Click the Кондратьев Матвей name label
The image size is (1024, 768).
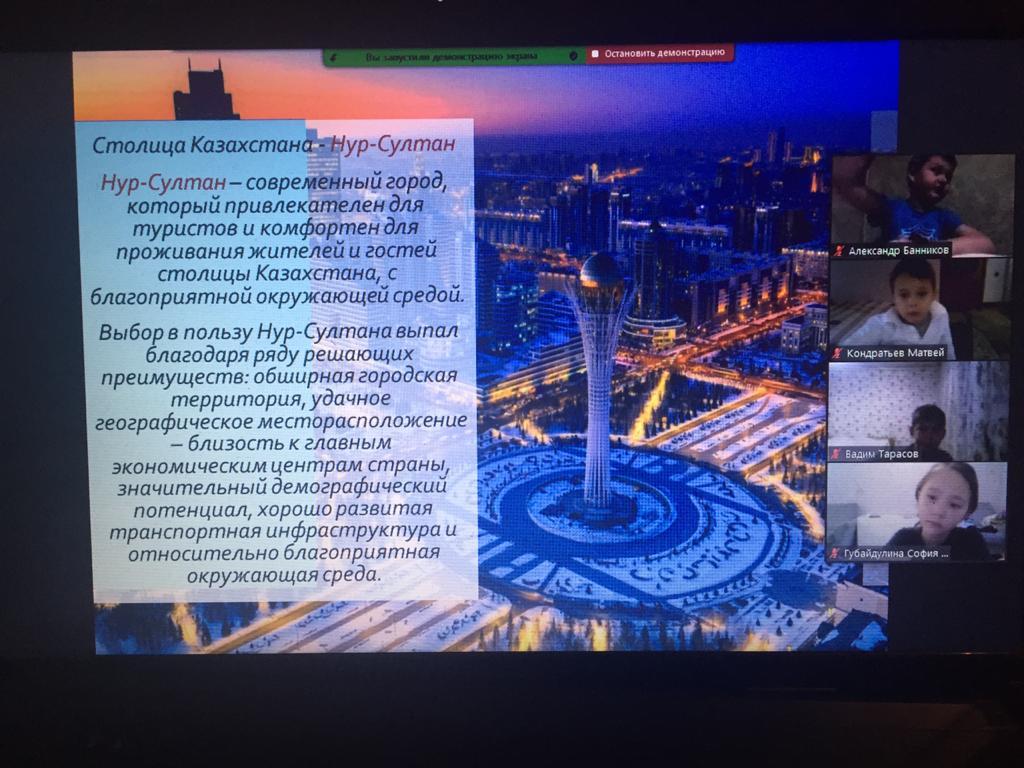click(x=896, y=353)
